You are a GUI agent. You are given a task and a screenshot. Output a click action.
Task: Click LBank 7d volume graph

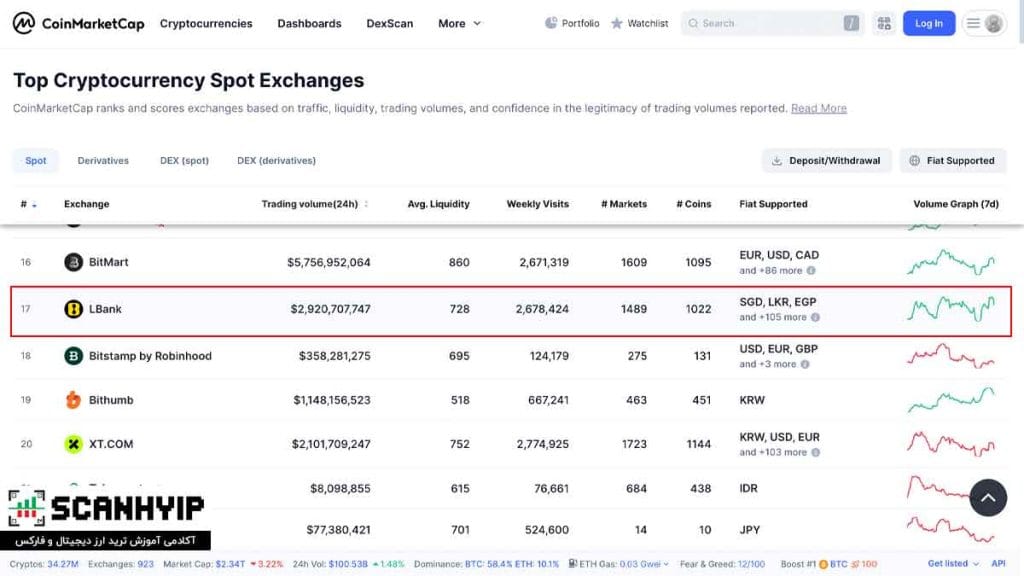click(x=951, y=308)
